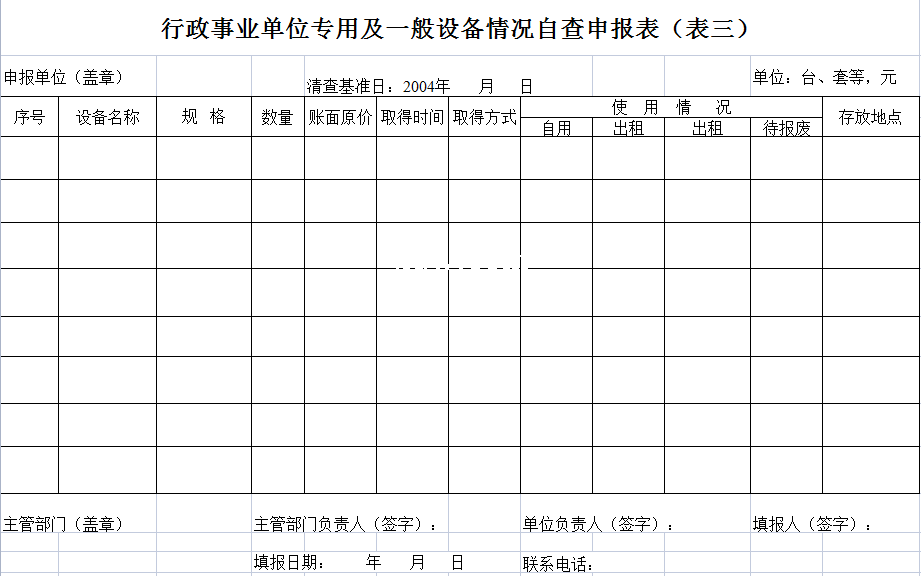Select the 取得时间 header cell
The image size is (921, 576).
click(412, 117)
